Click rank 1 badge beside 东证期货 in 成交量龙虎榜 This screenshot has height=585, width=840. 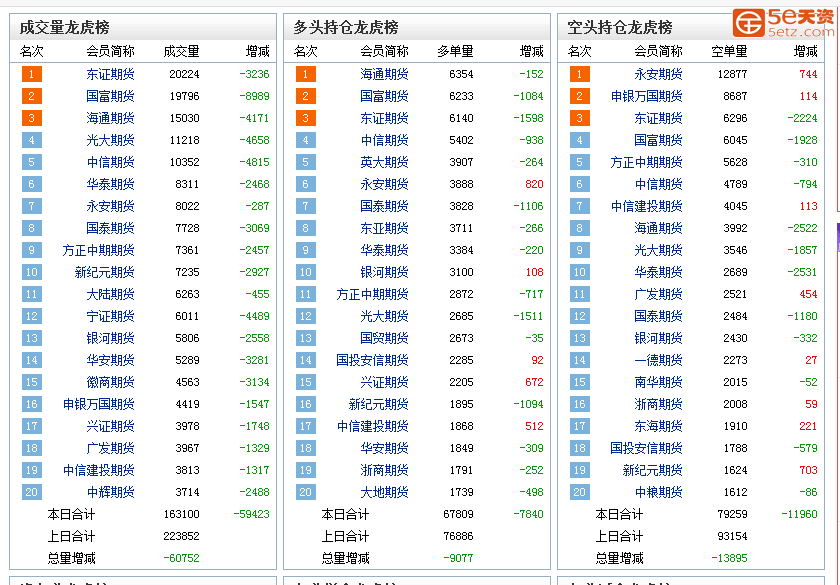(32, 74)
